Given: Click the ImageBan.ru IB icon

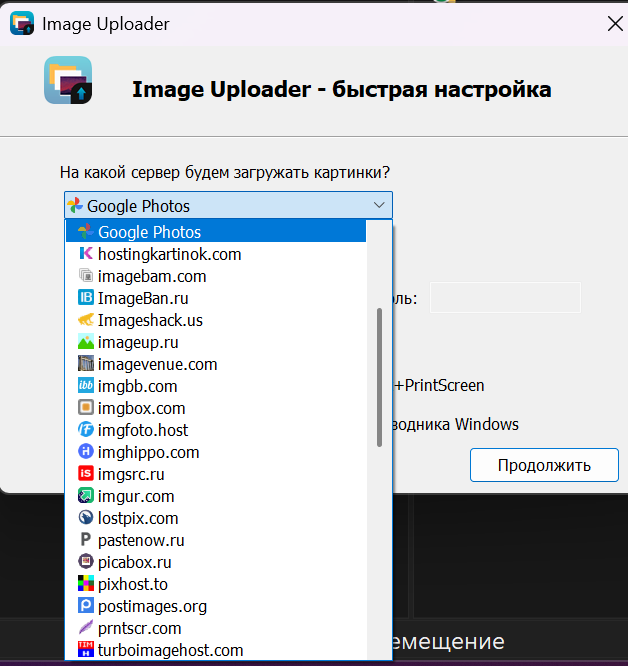Looking at the screenshot, I should (x=85, y=298).
